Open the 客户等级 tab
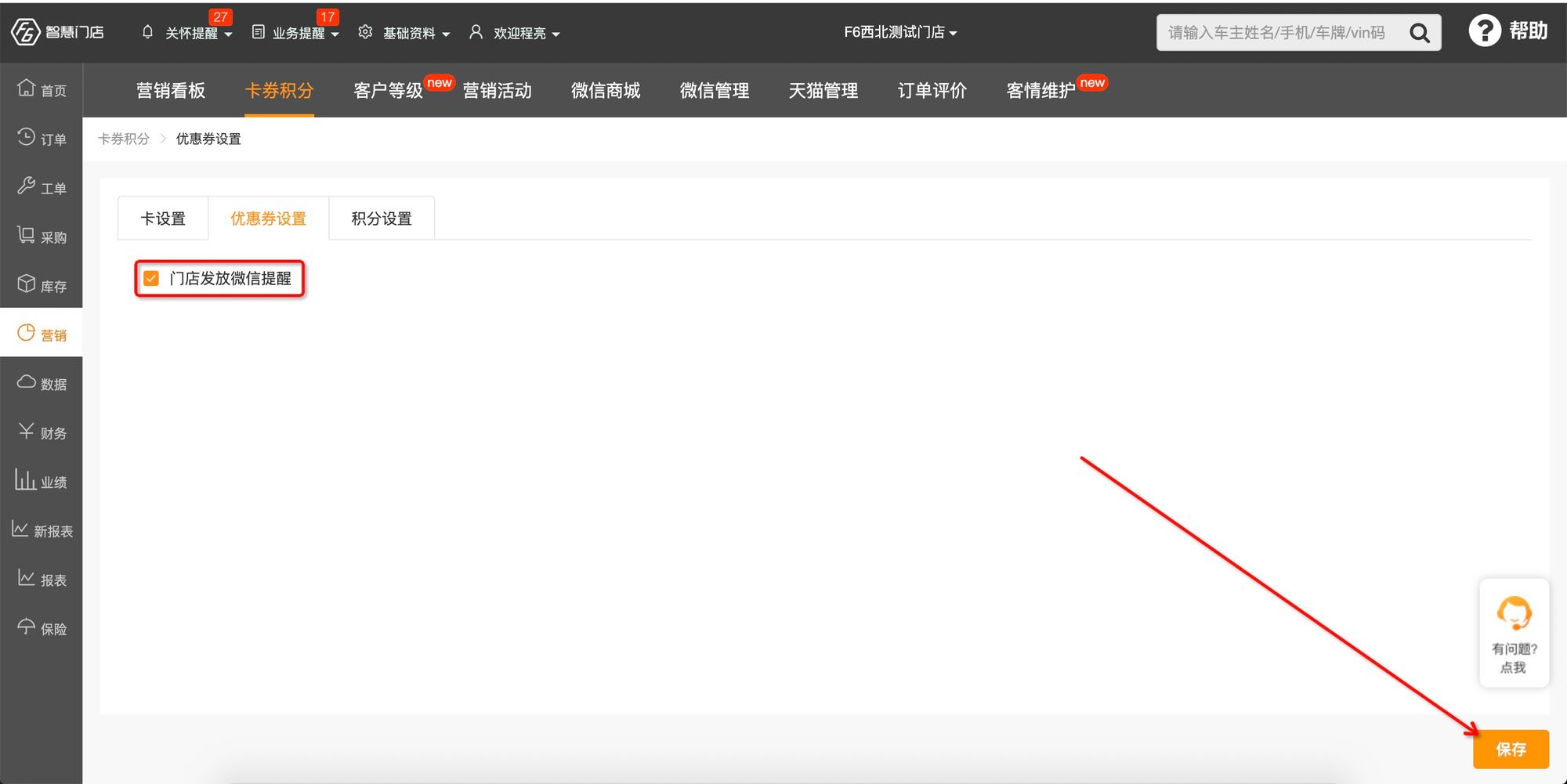 (x=388, y=90)
